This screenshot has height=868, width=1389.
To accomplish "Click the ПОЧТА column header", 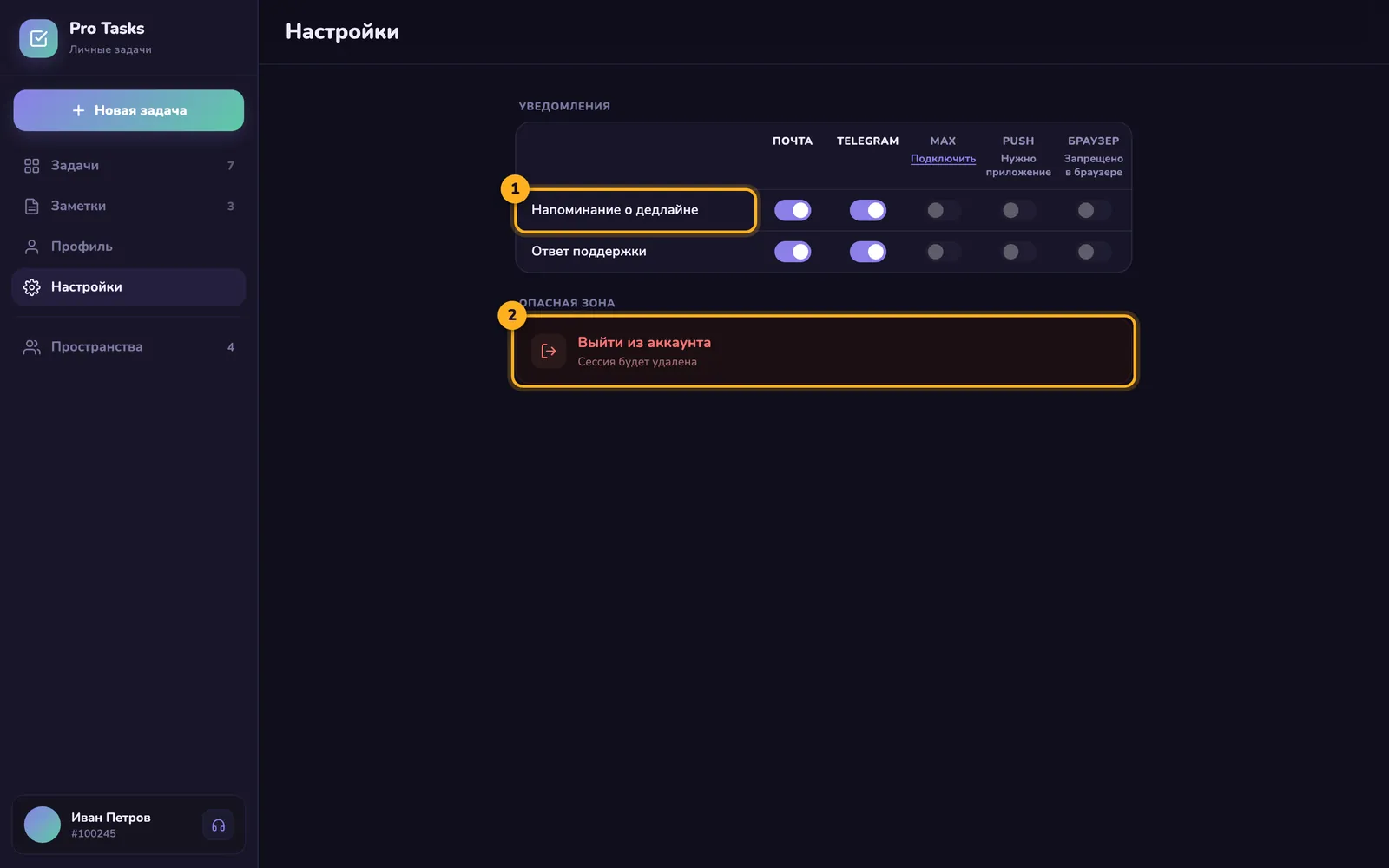I will [x=793, y=141].
